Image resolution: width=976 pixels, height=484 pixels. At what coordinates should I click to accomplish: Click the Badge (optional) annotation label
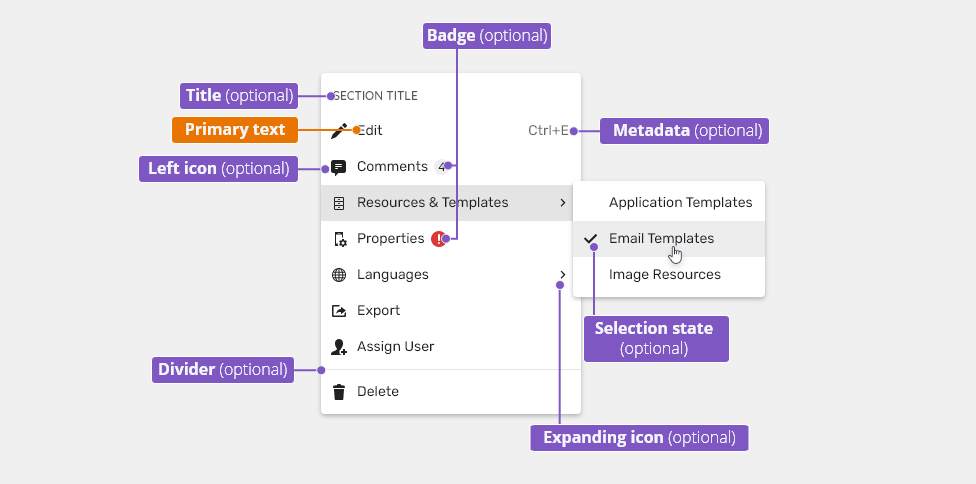pyautogui.click(x=487, y=36)
